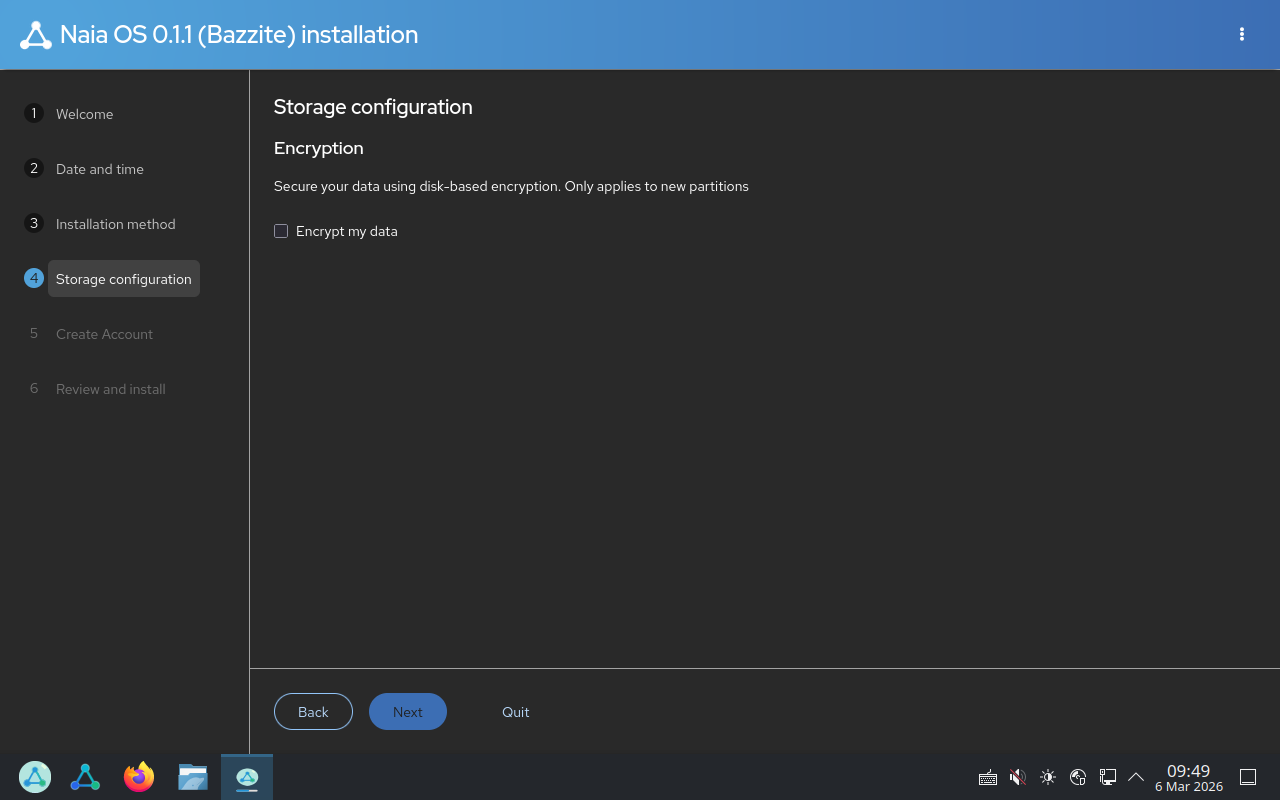Screen dimensions: 1280x800
Task: Click the triangle Naia app taskbar icon
Action: tap(85, 777)
